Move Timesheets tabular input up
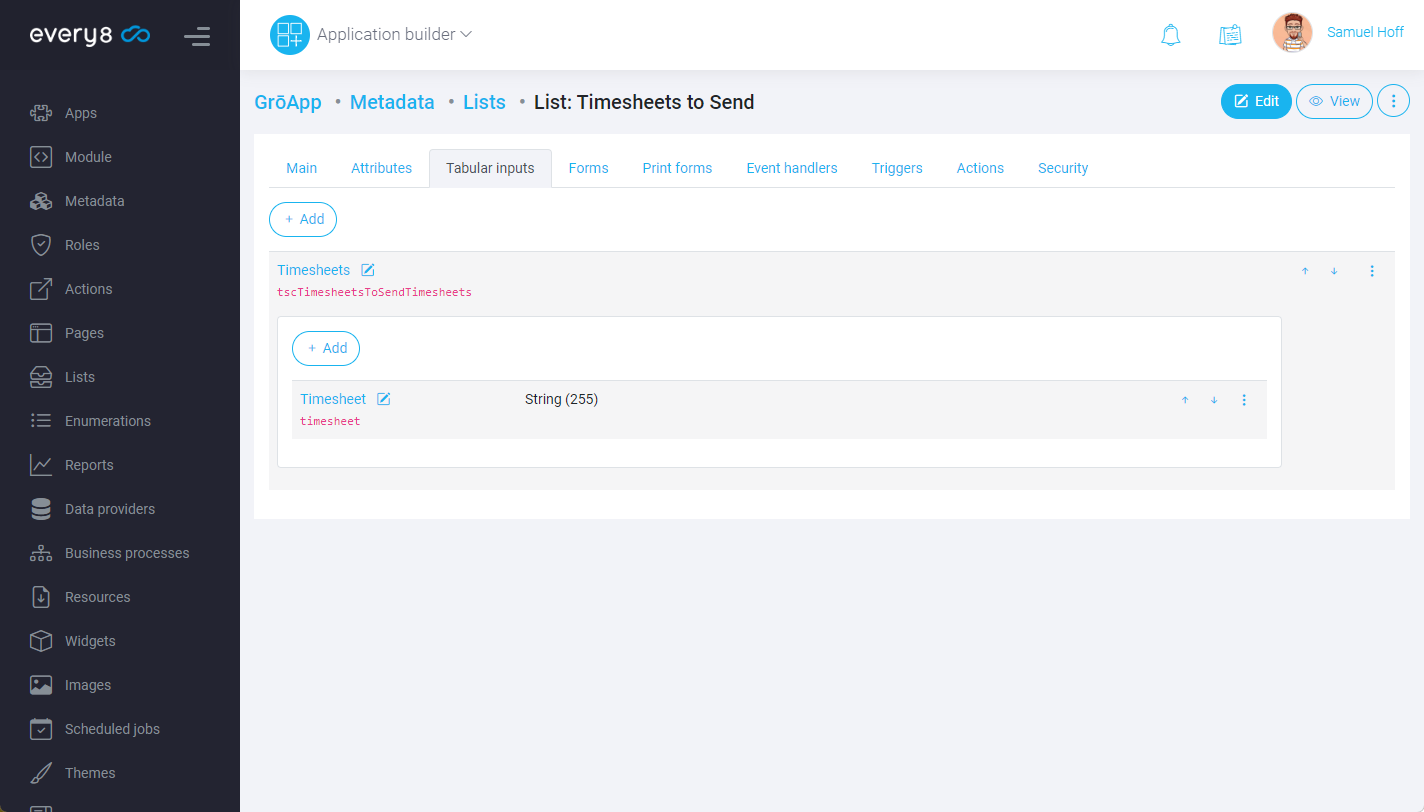Image resolution: width=1424 pixels, height=812 pixels. (1305, 271)
